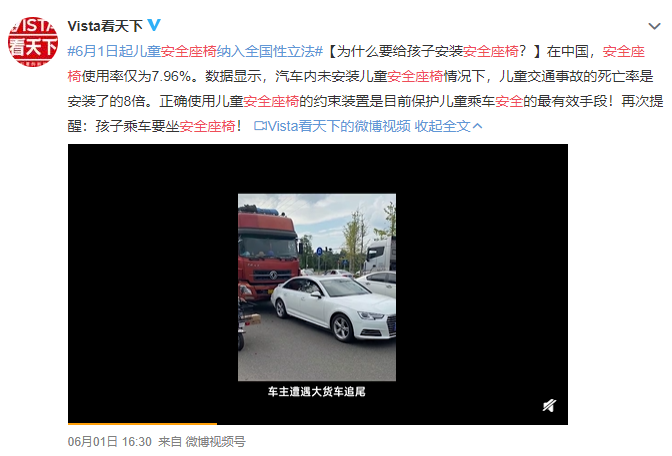Expand the post options chevron menu

(x=654, y=26)
